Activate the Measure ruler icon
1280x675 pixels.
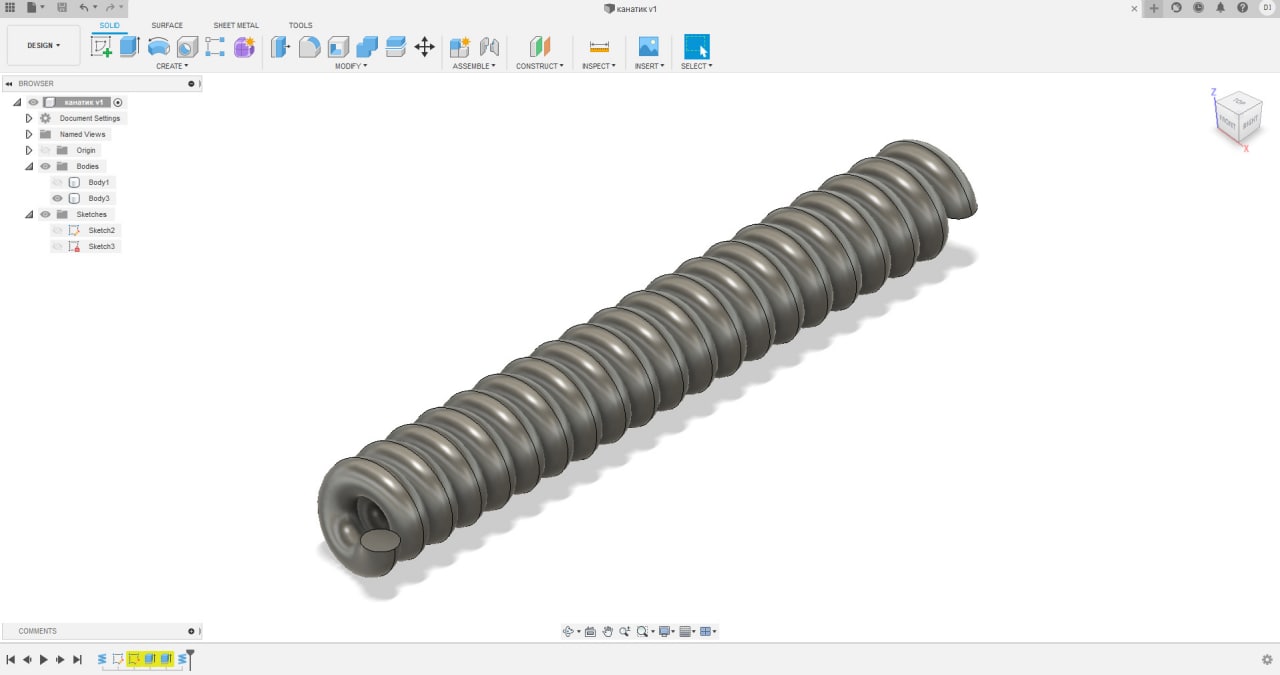pyautogui.click(x=599, y=46)
